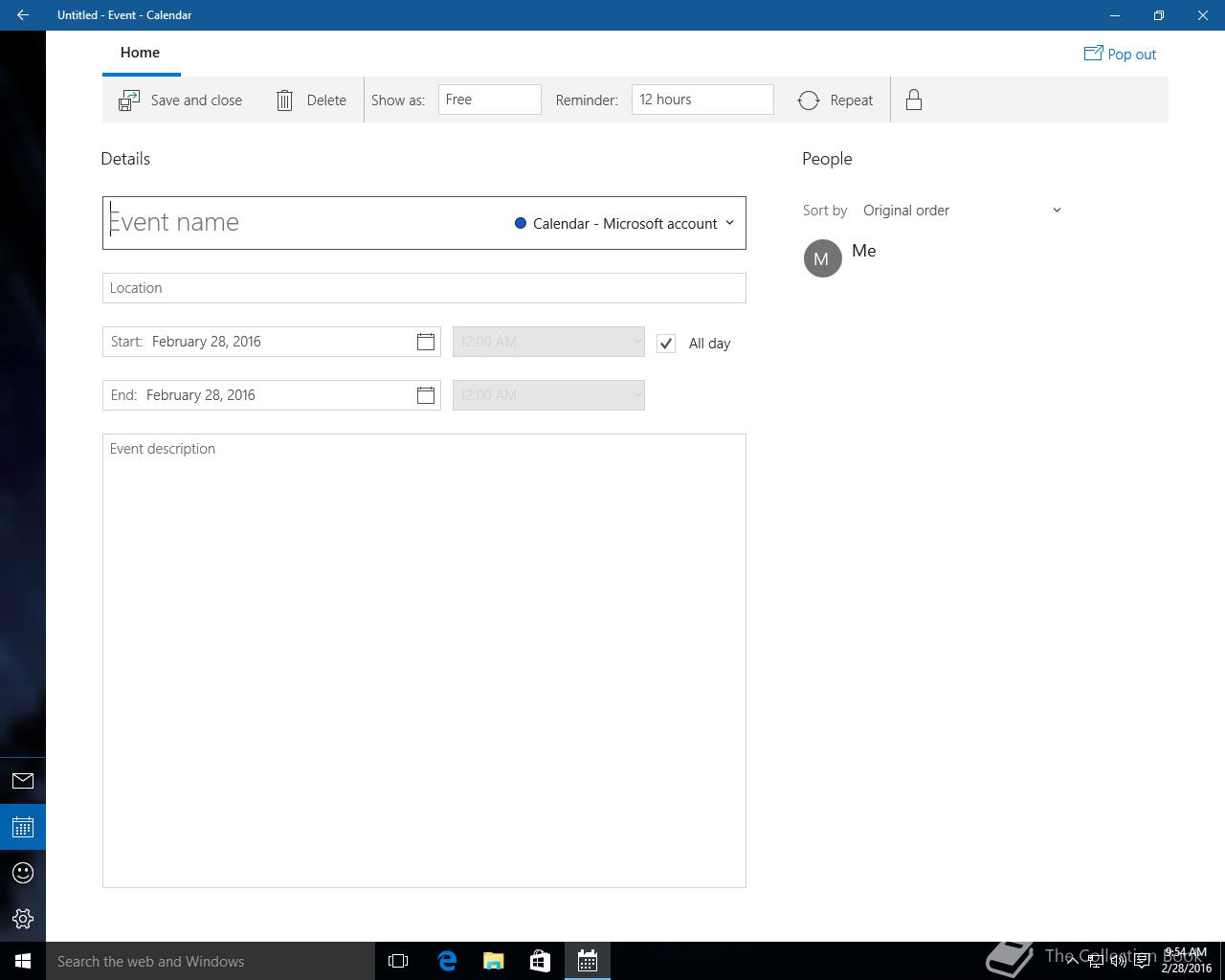
Task: Select the Home tab
Action: point(140,53)
